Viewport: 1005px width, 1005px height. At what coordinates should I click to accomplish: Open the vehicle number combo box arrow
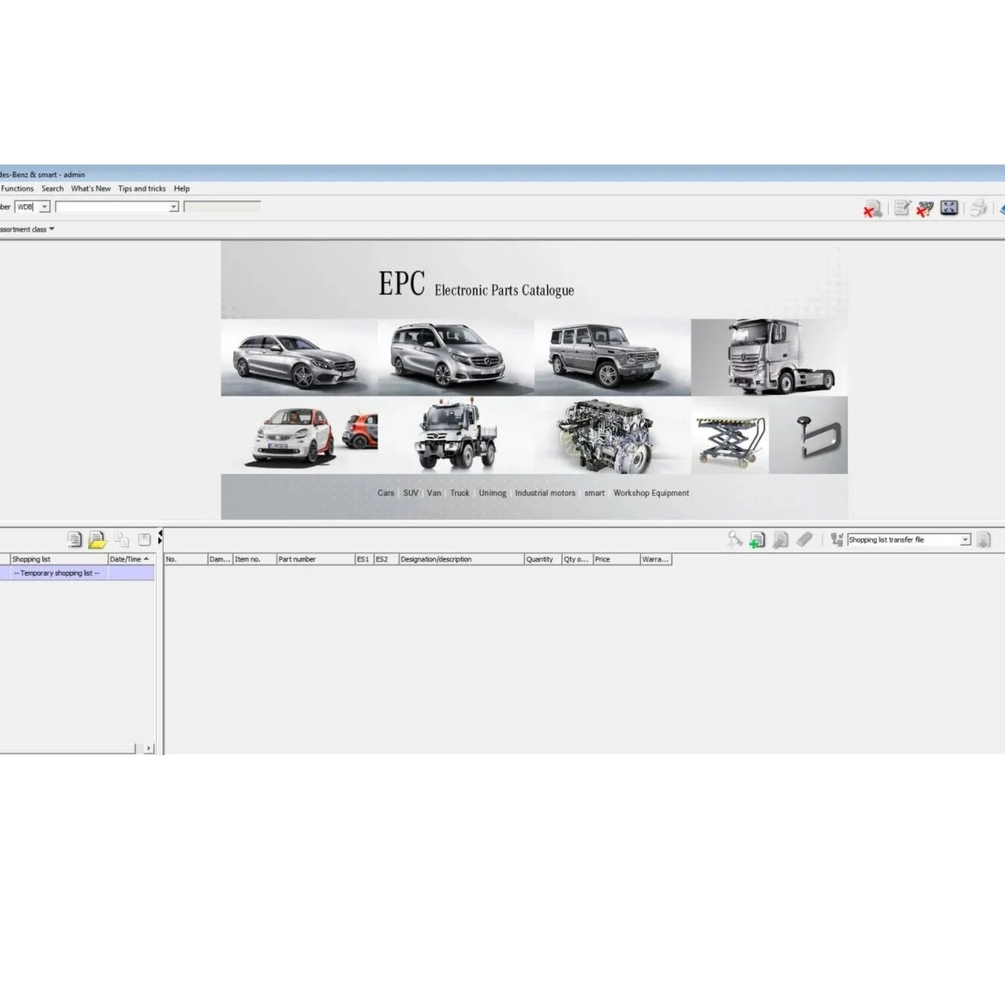point(173,207)
